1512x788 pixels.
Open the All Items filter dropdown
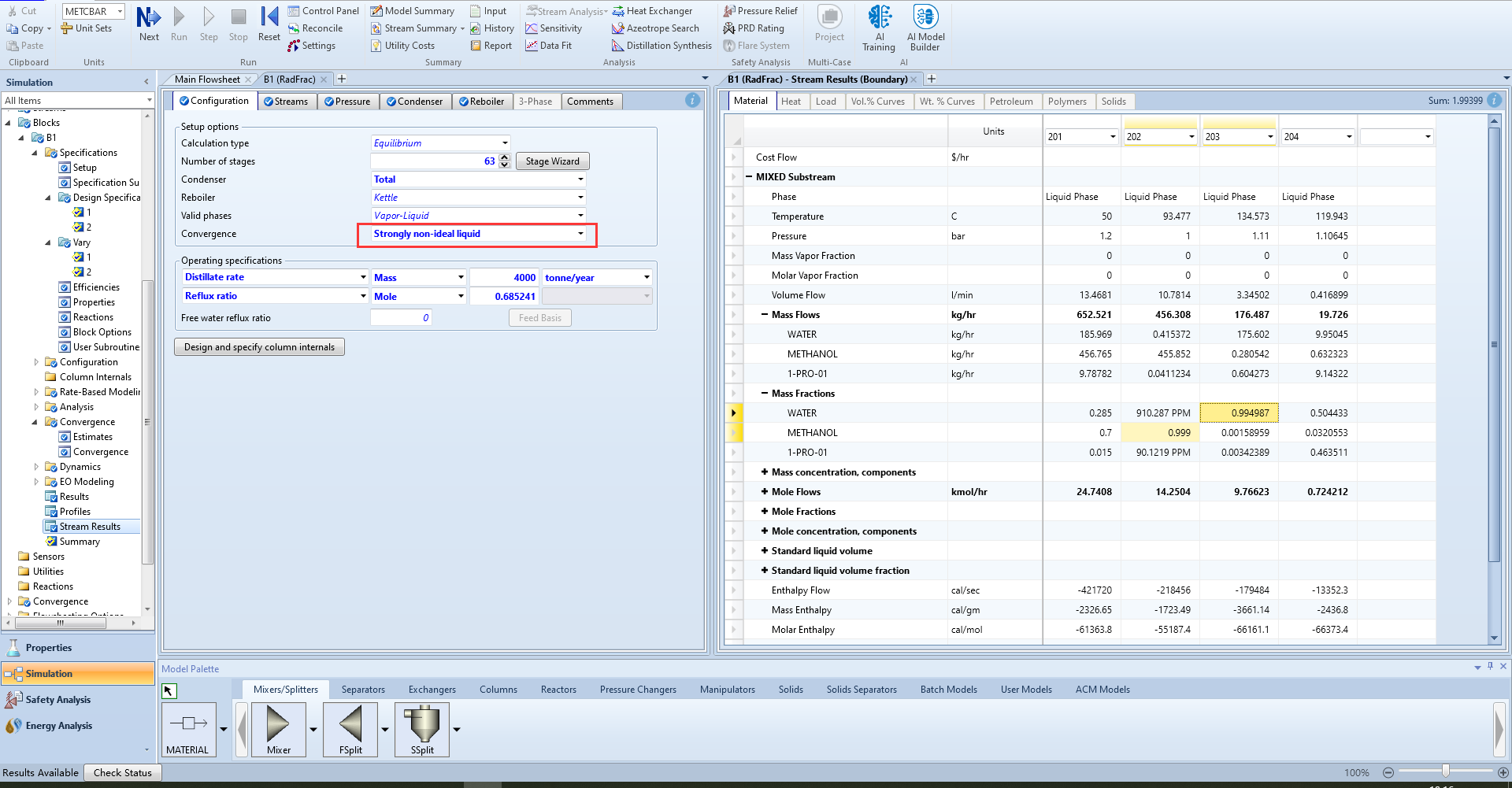tap(149, 101)
